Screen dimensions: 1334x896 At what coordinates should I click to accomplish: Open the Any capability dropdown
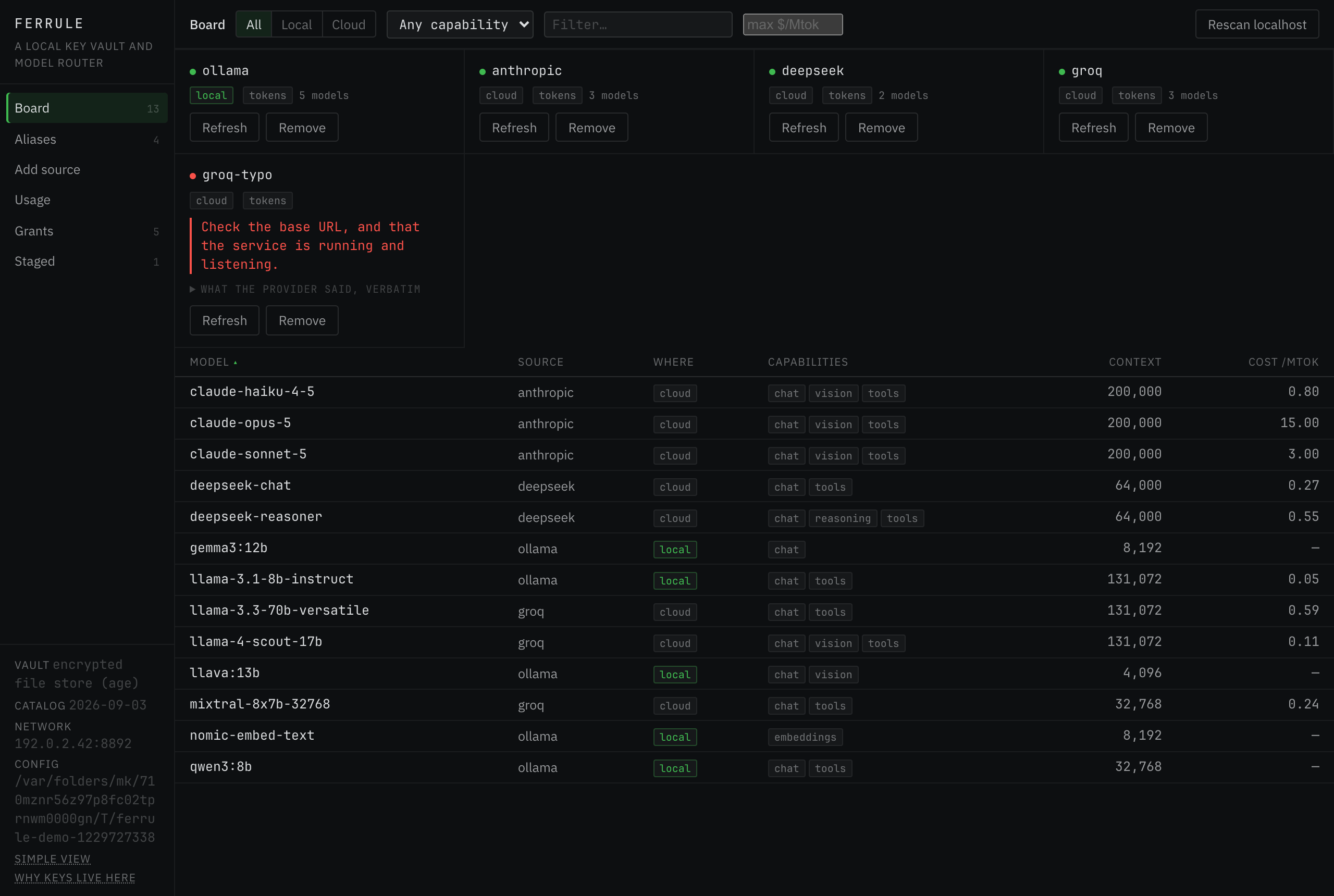460,24
